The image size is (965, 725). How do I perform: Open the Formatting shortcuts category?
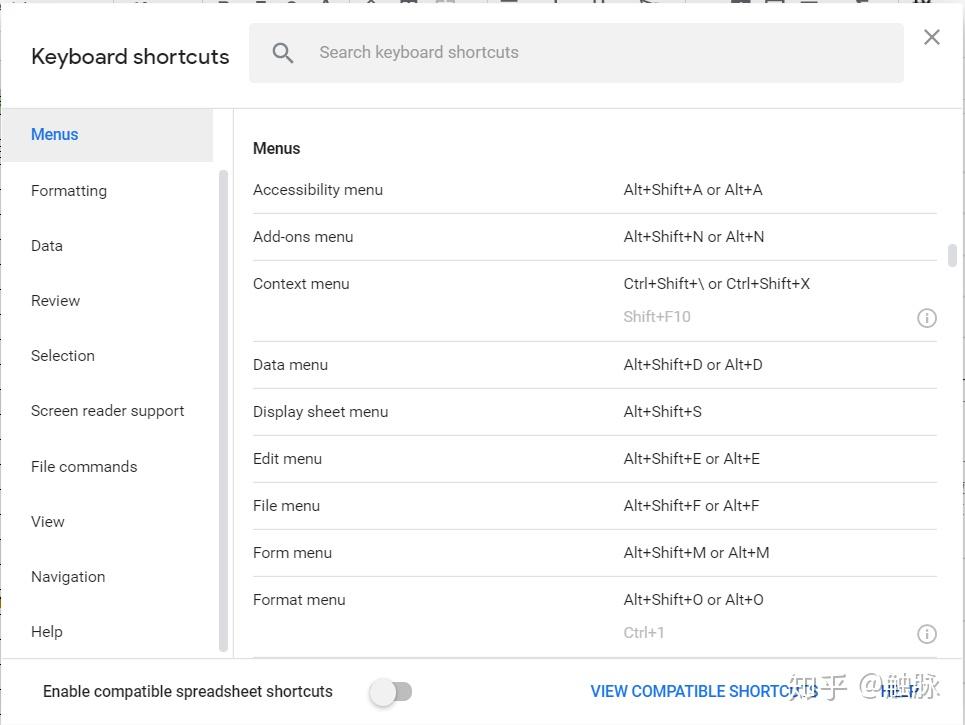[69, 191]
